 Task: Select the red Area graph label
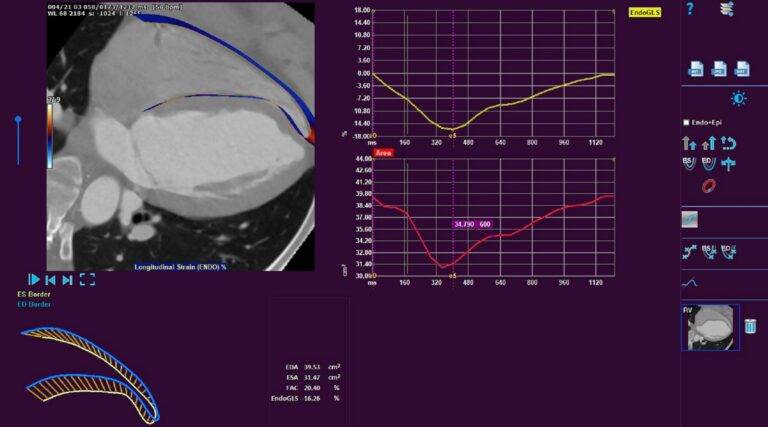383,153
